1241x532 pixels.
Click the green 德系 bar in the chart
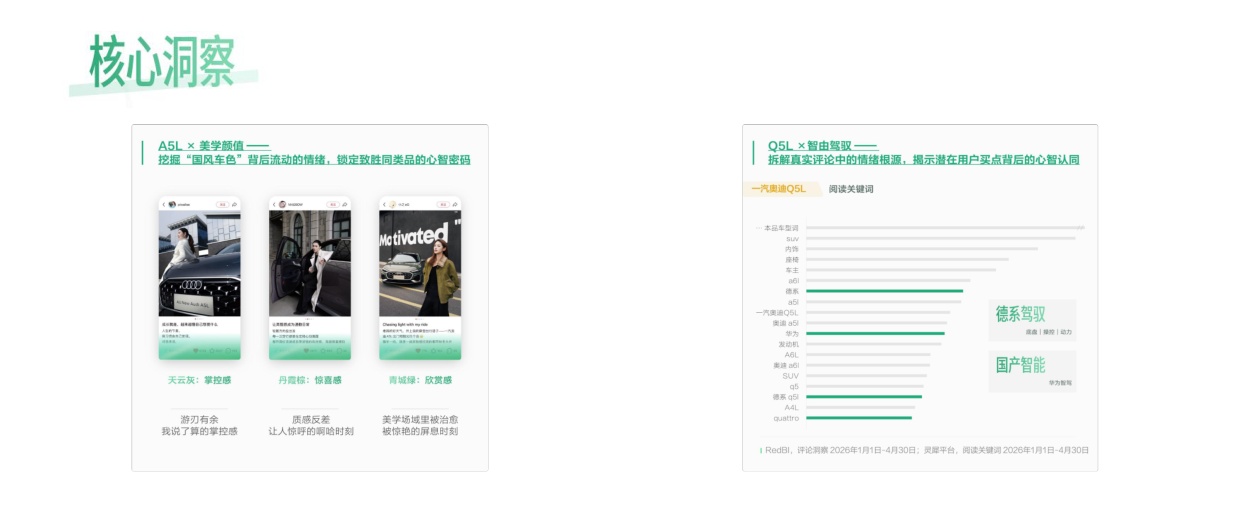[x=884, y=291]
